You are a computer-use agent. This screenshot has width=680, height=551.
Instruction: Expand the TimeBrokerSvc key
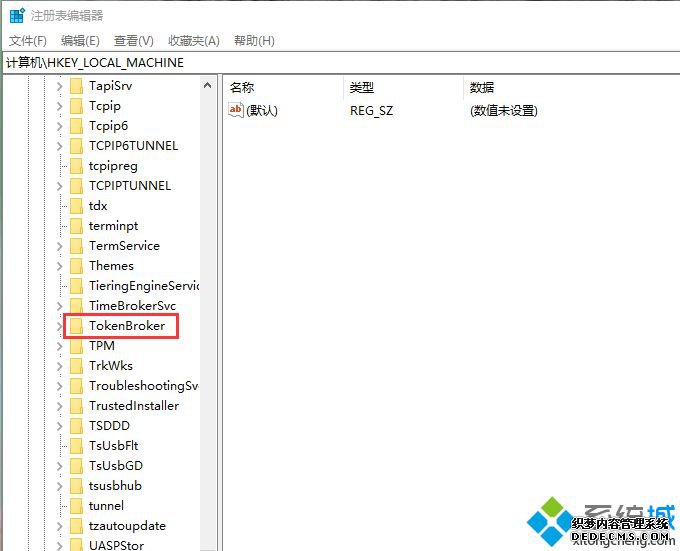59,306
